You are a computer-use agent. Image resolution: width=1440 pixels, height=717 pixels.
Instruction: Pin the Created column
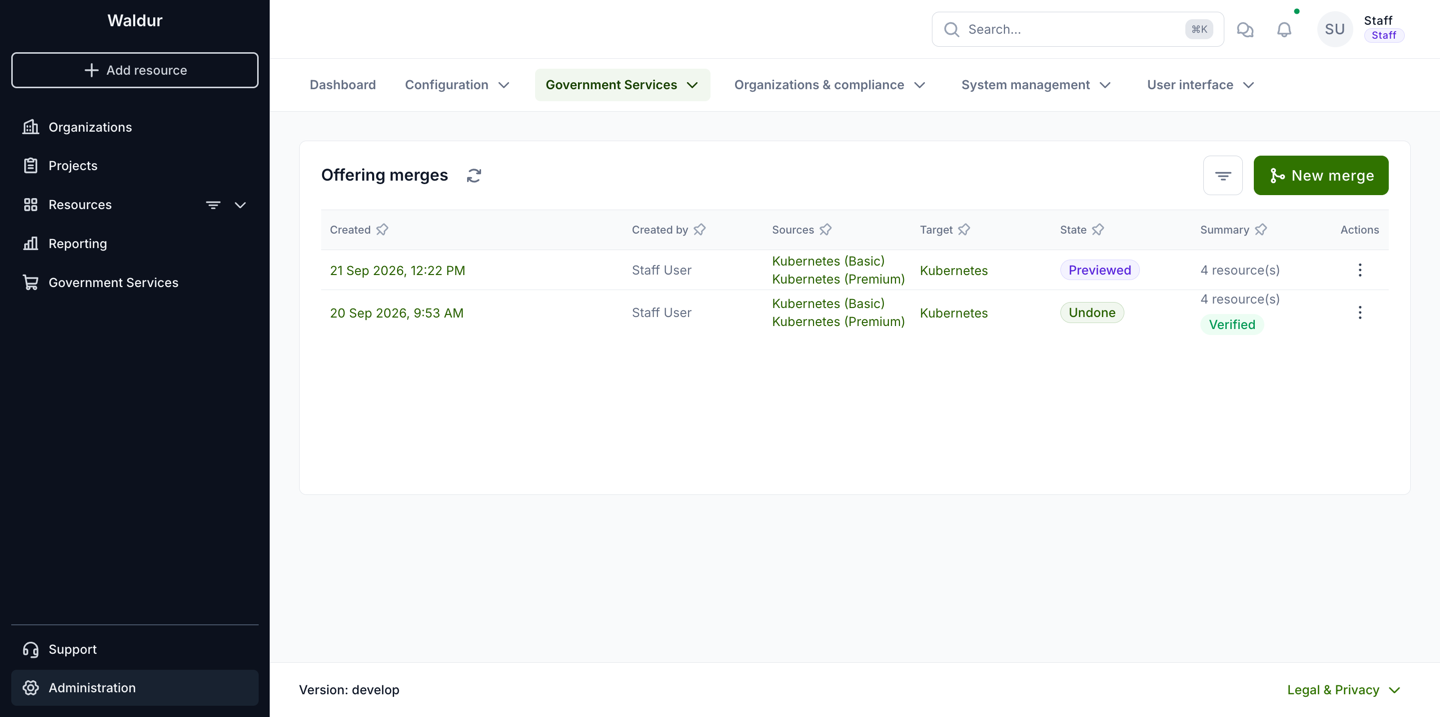click(382, 230)
